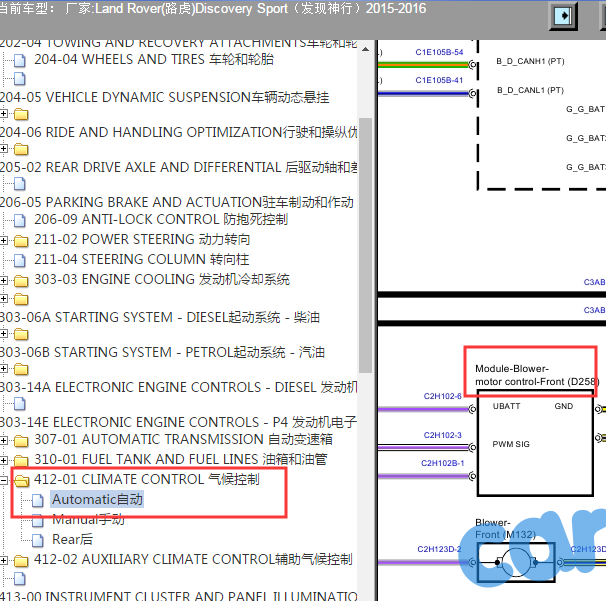This screenshot has height=601, width=606.
Task: Select 204-04 WHEELS AND TIRES item
Action: point(154,60)
